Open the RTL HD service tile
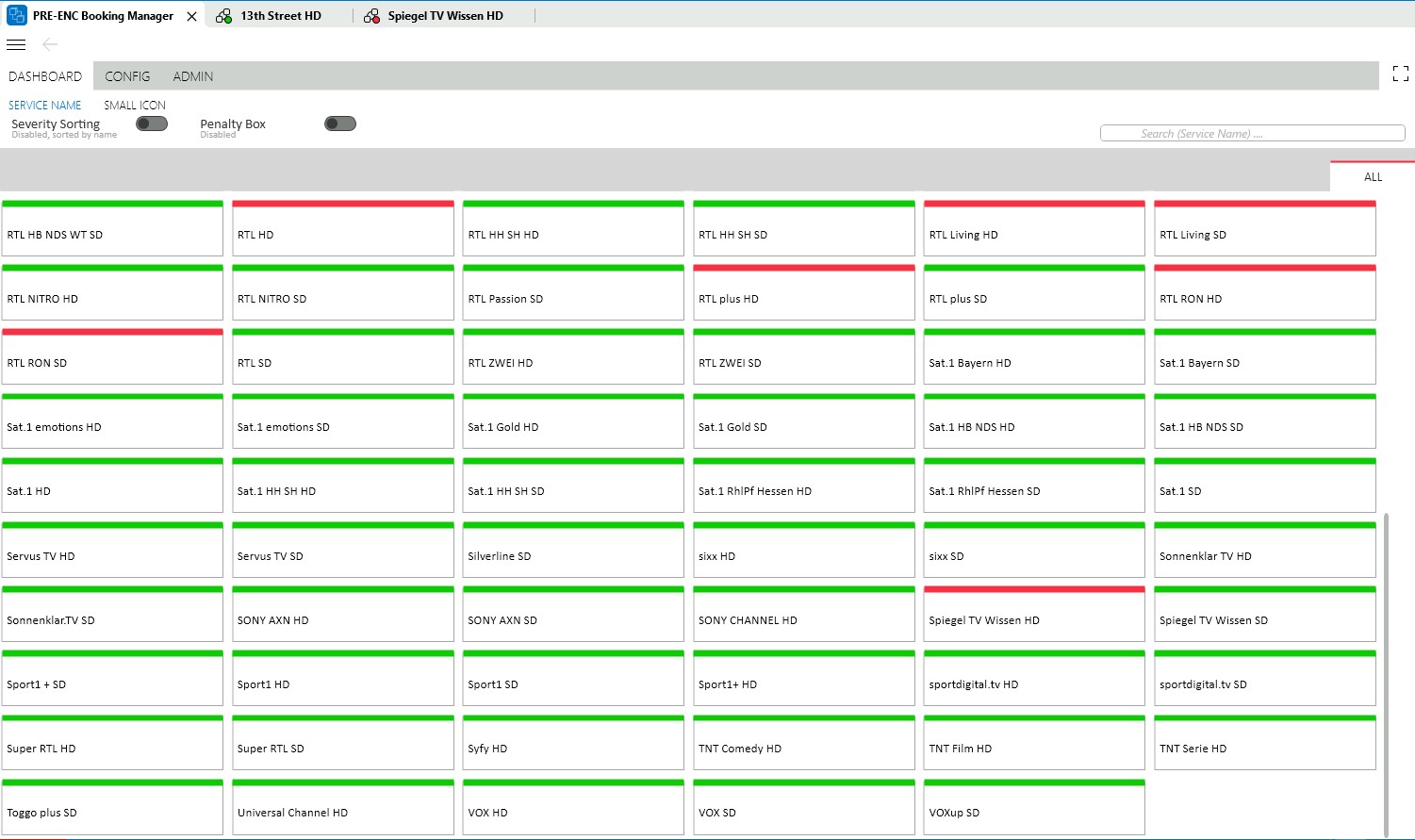The width and height of the screenshot is (1415, 840). [x=342, y=229]
